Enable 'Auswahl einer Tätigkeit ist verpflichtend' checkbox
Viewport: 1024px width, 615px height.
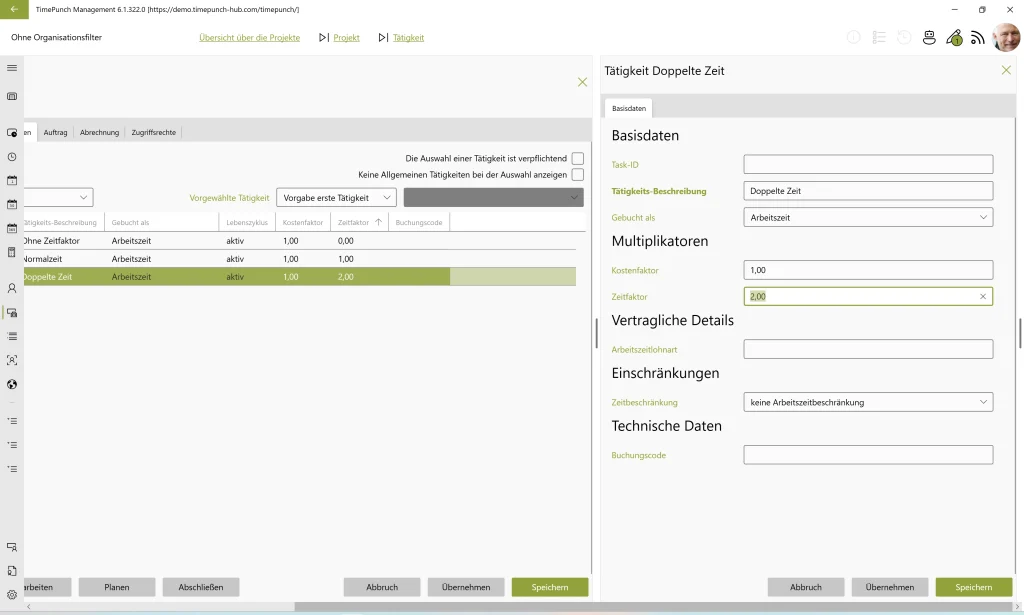pyautogui.click(x=578, y=158)
